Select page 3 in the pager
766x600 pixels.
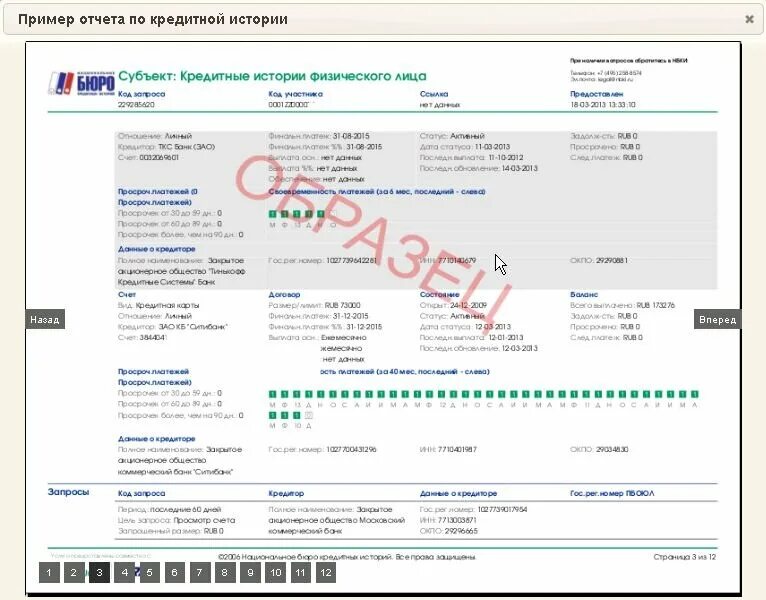click(x=99, y=573)
